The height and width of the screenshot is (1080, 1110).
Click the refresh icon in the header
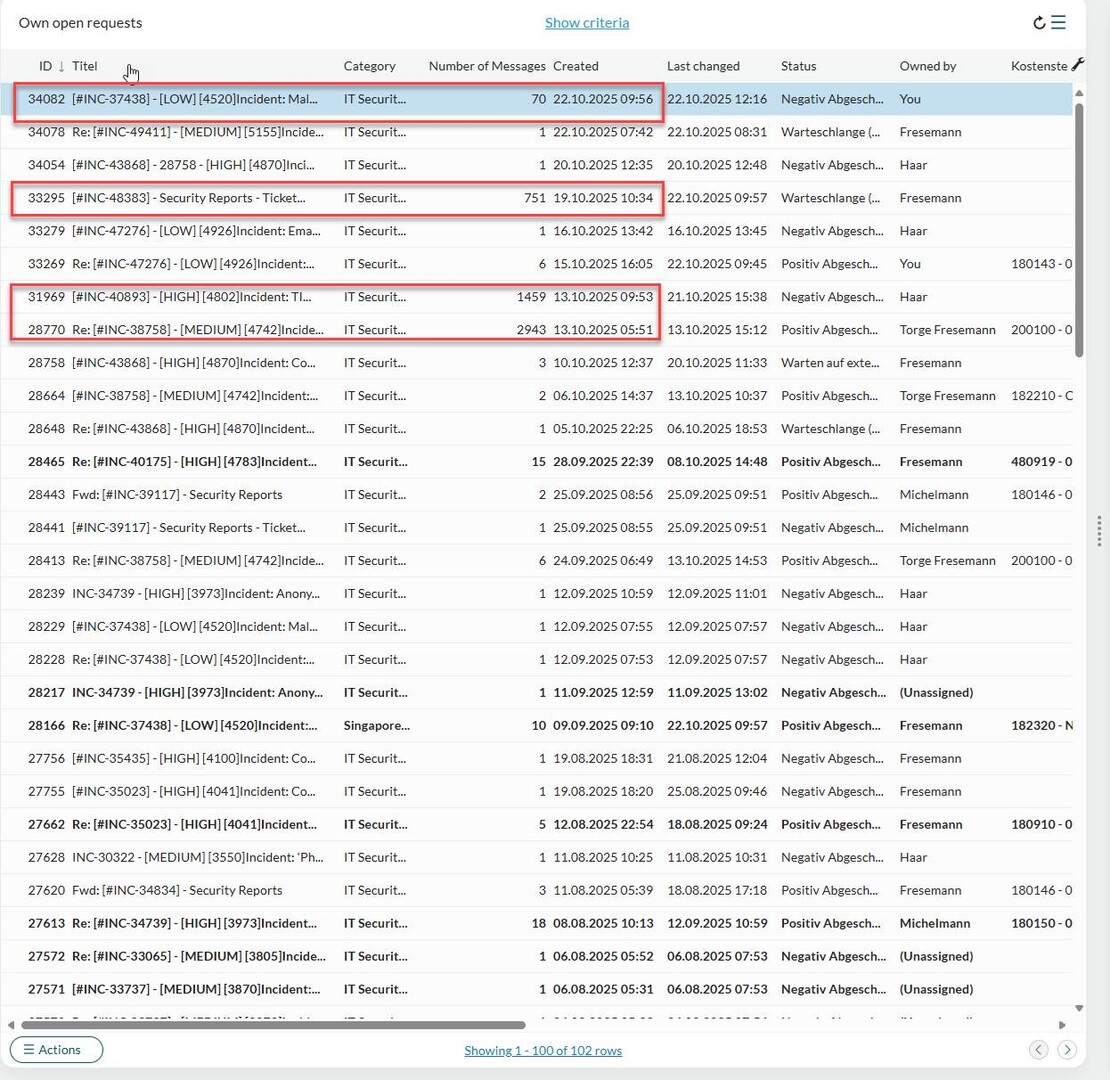[x=1039, y=23]
